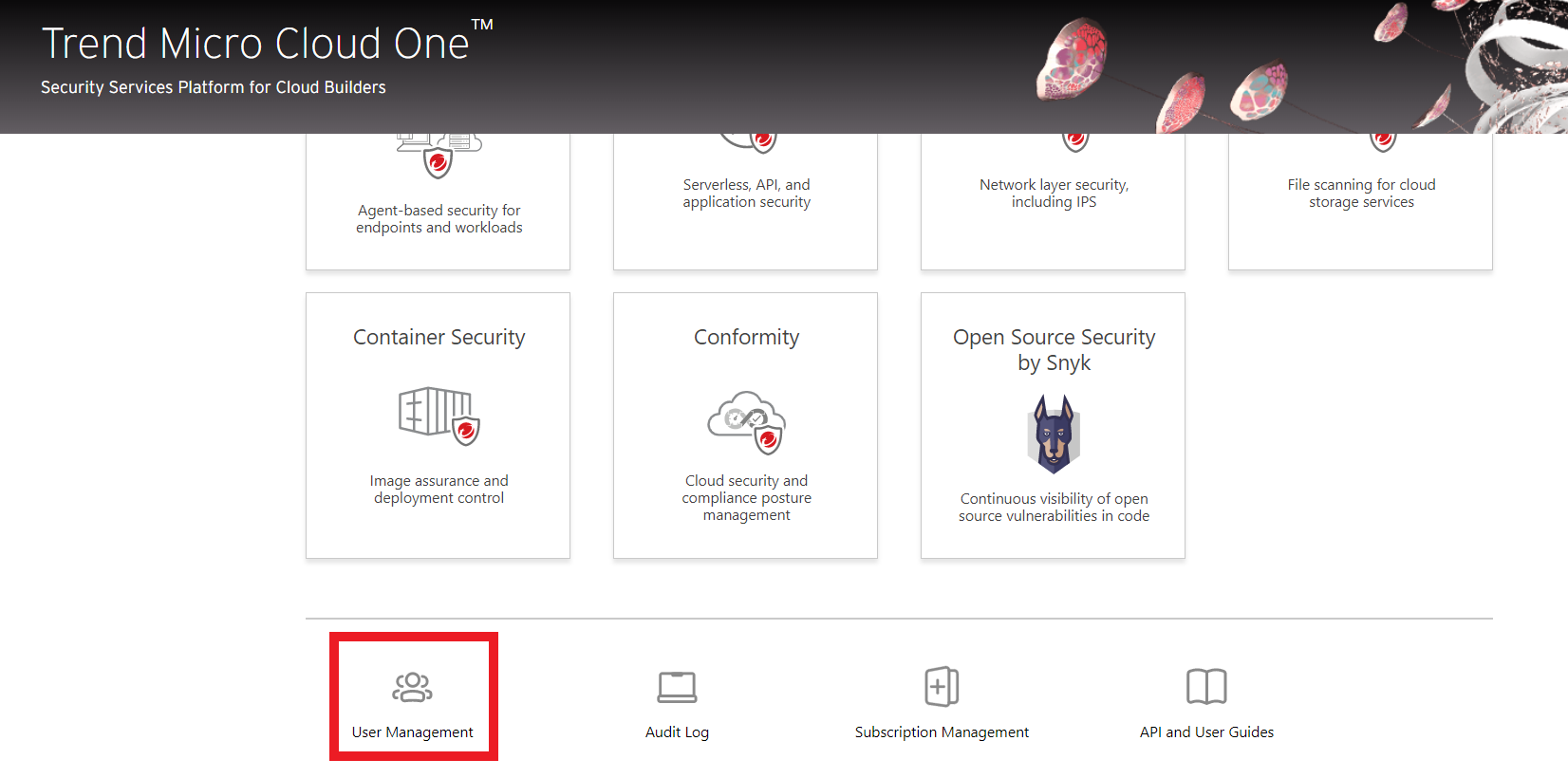Click Image assurance and deployment control description

(439, 490)
